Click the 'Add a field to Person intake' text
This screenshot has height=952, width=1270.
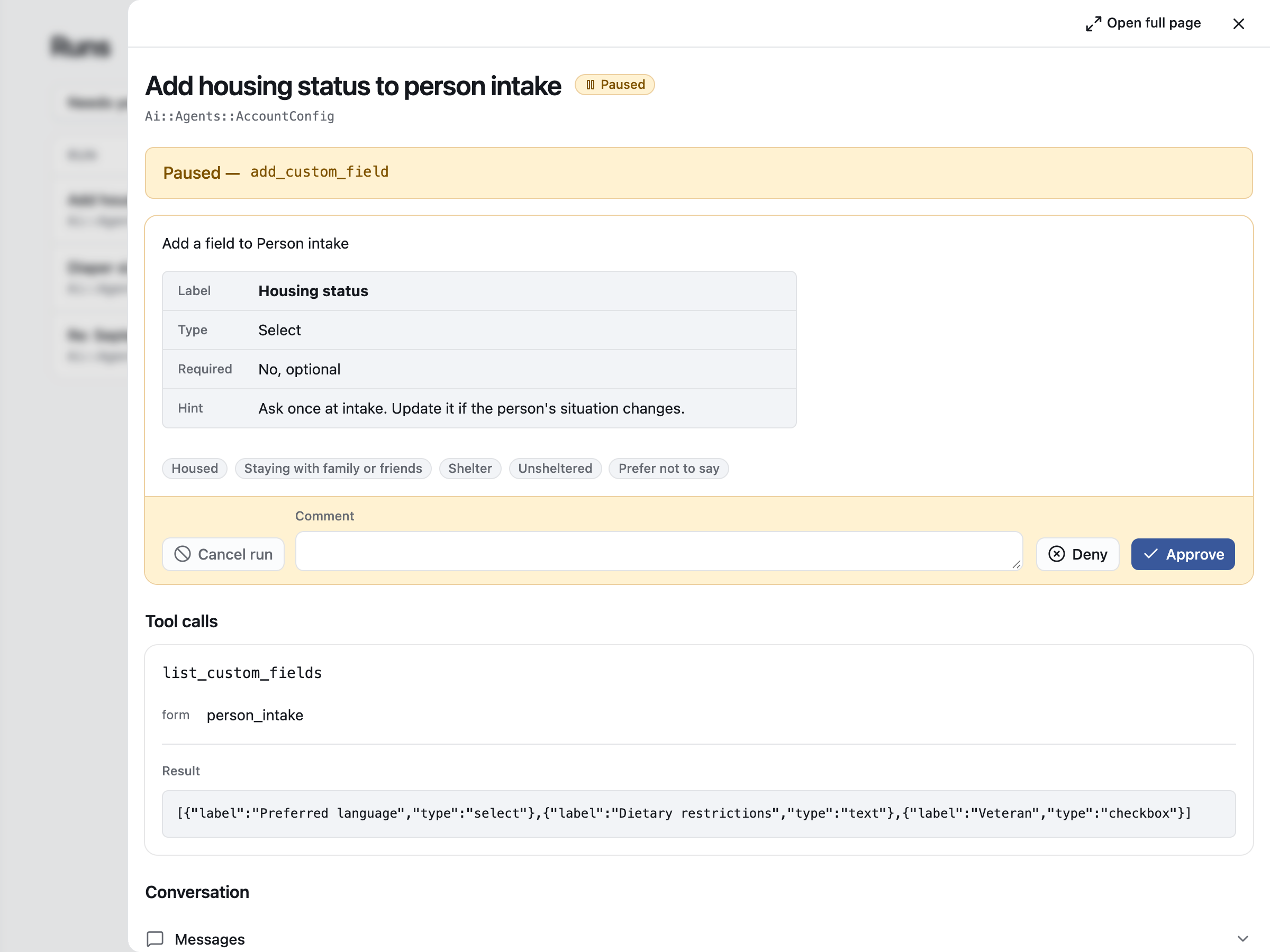(x=256, y=243)
